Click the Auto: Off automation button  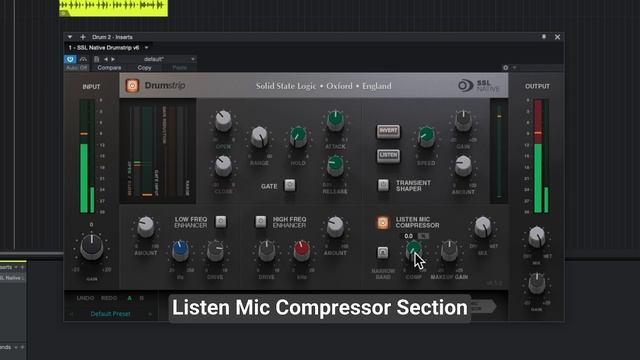pos(77,68)
